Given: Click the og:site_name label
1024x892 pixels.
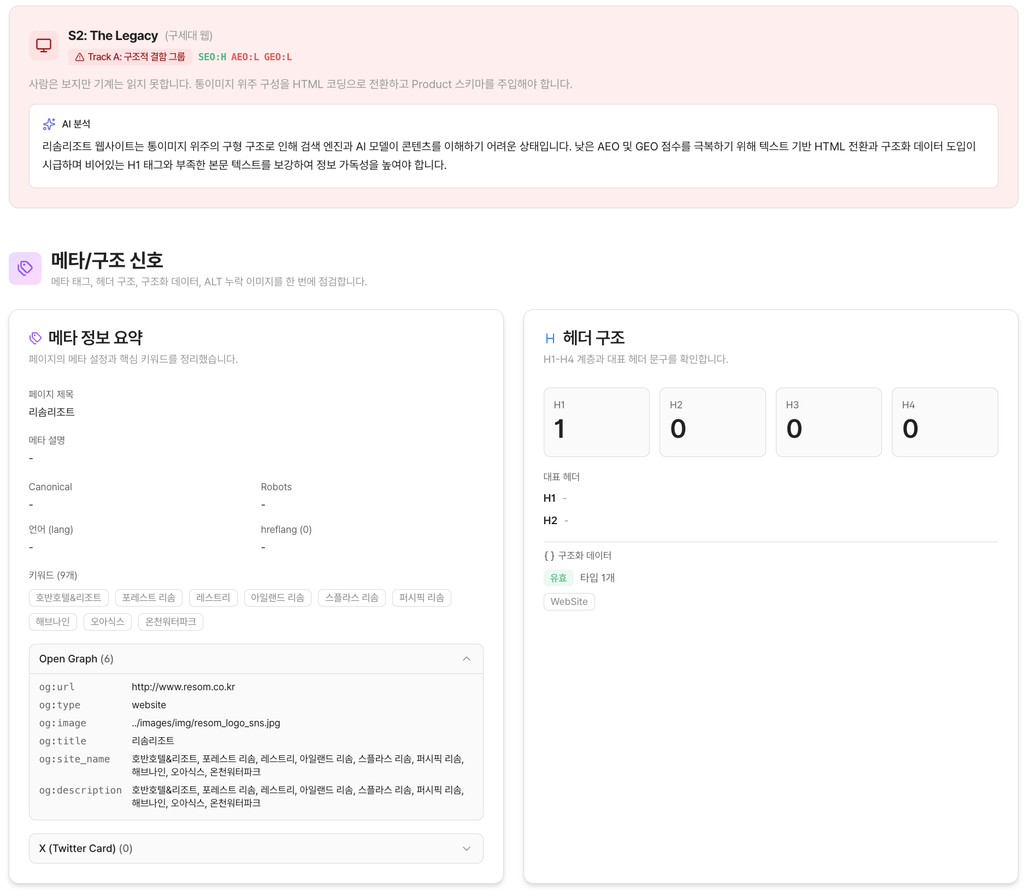Looking at the screenshot, I should click(x=74, y=759).
